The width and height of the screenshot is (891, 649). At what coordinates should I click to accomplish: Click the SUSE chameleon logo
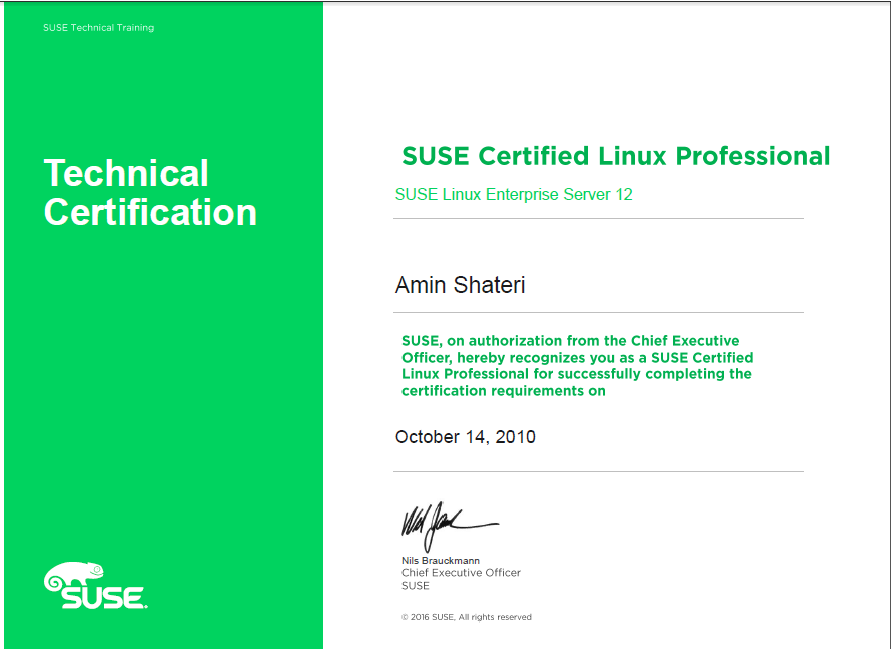[x=95, y=585]
